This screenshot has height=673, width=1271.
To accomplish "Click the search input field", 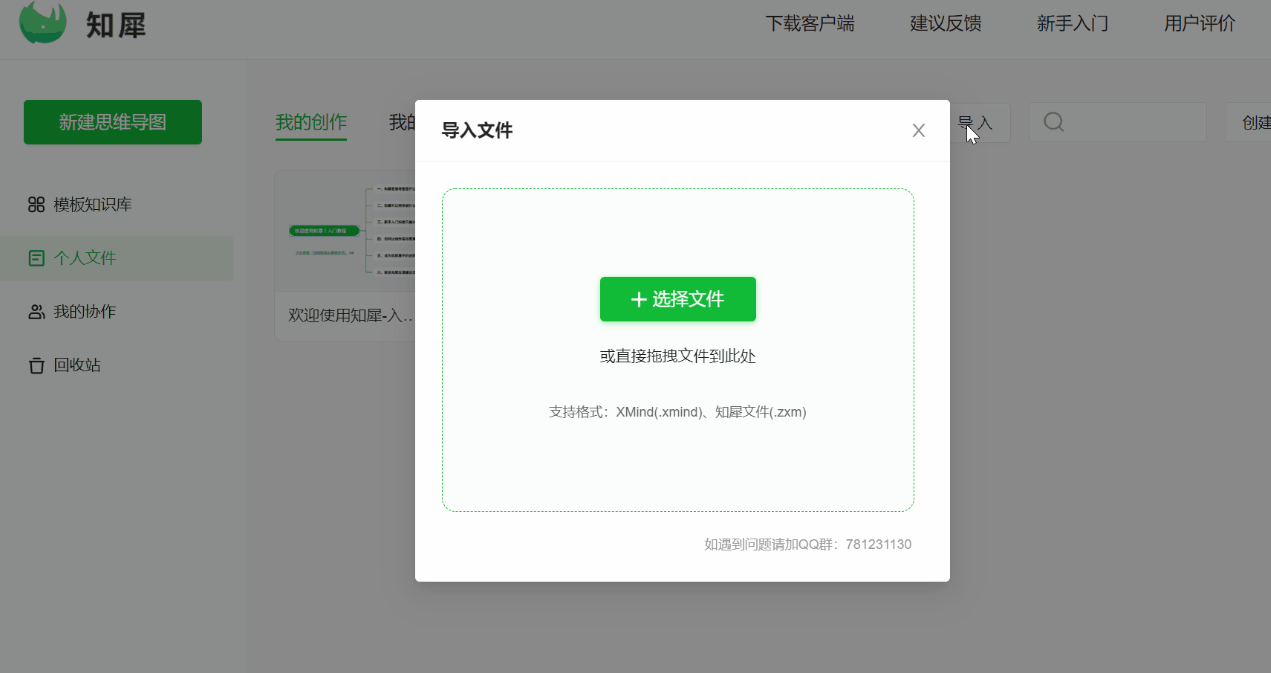I will pos(1118,122).
